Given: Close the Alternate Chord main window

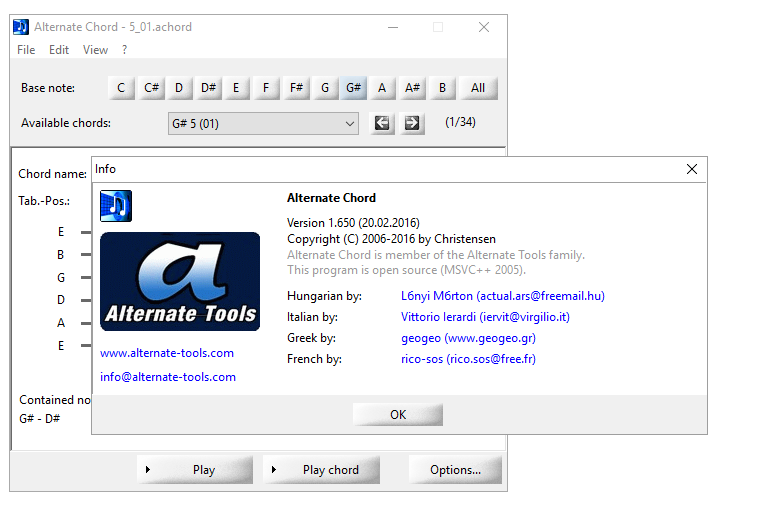Looking at the screenshot, I should pos(484,27).
